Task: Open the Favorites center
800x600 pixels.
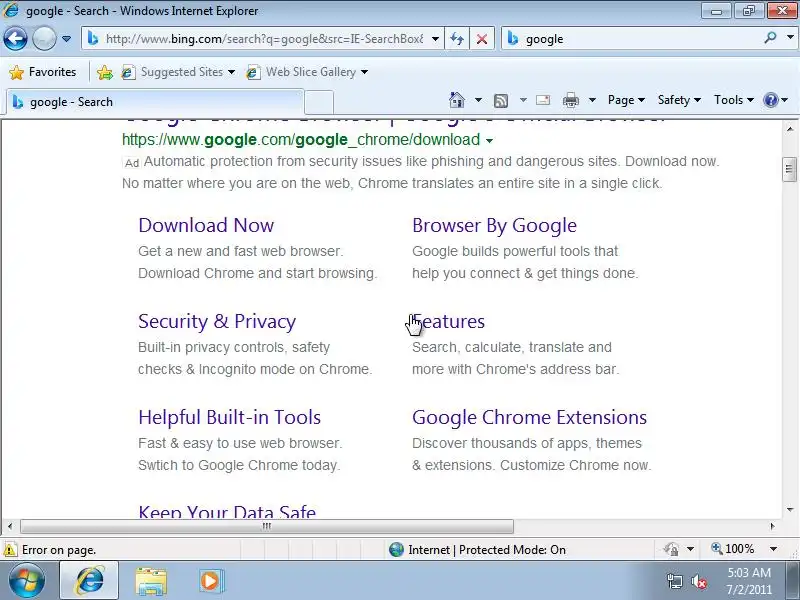Action: coord(43,72)
